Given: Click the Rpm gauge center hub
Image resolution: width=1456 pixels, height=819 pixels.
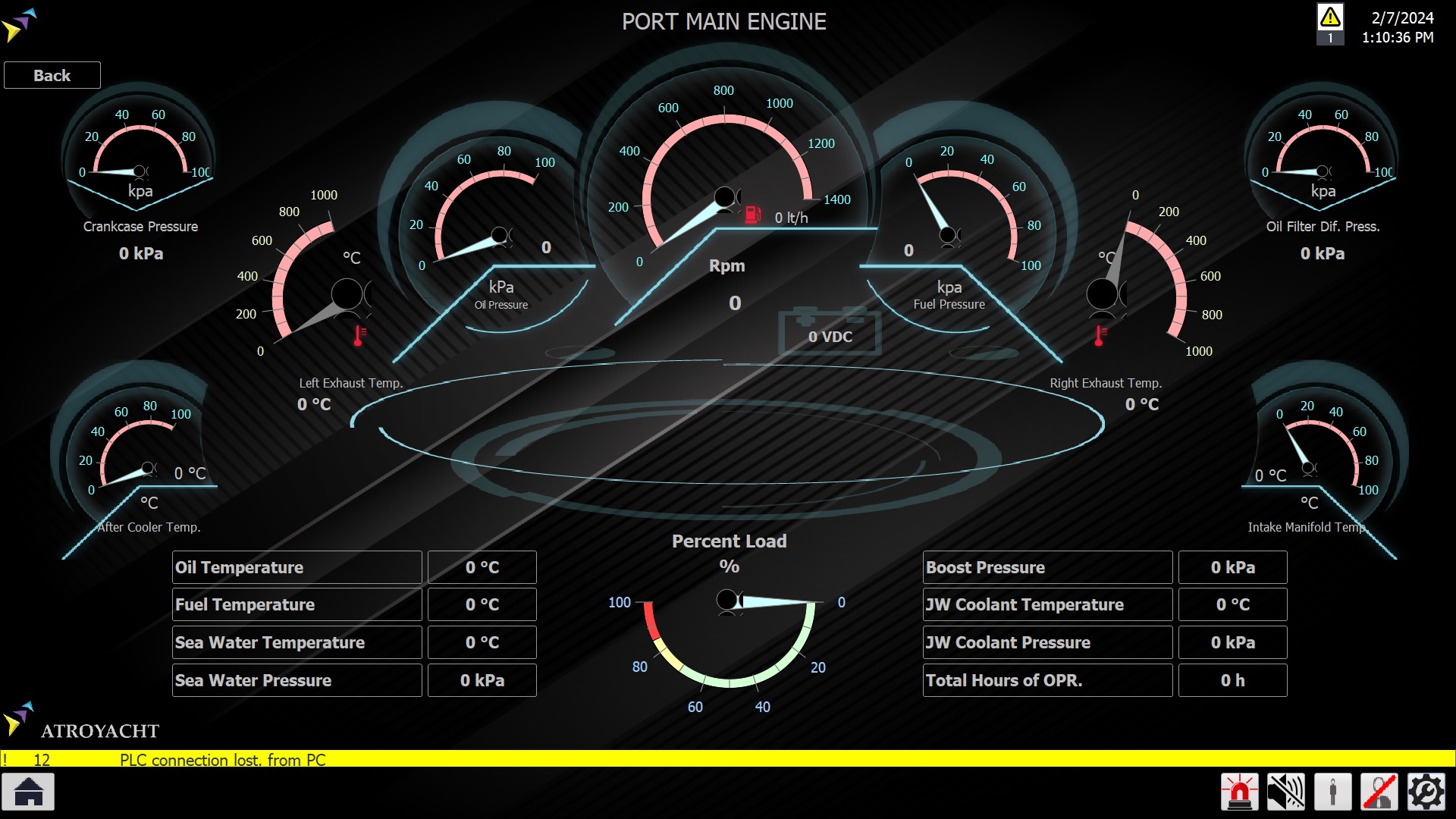Looking at the screenshot, I should [x=725, y=198].
